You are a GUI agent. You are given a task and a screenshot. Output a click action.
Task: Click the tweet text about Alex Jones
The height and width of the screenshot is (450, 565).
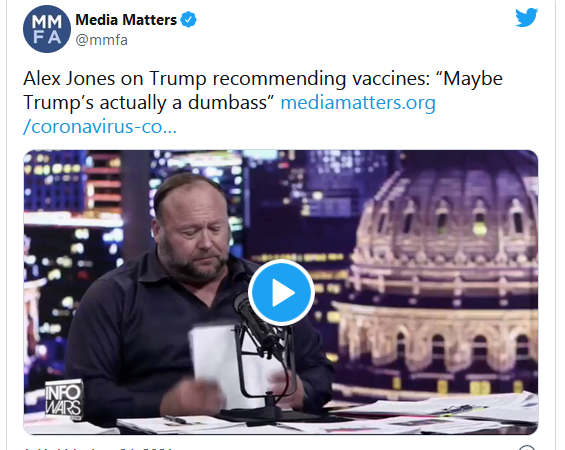click(263, 90)
